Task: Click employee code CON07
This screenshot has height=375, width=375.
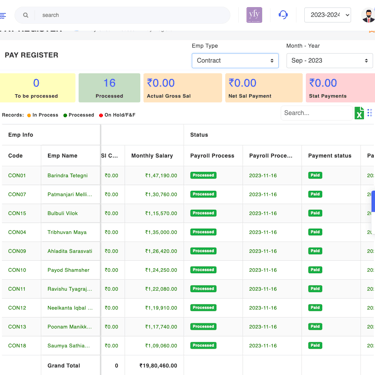Action: [17, 194]
